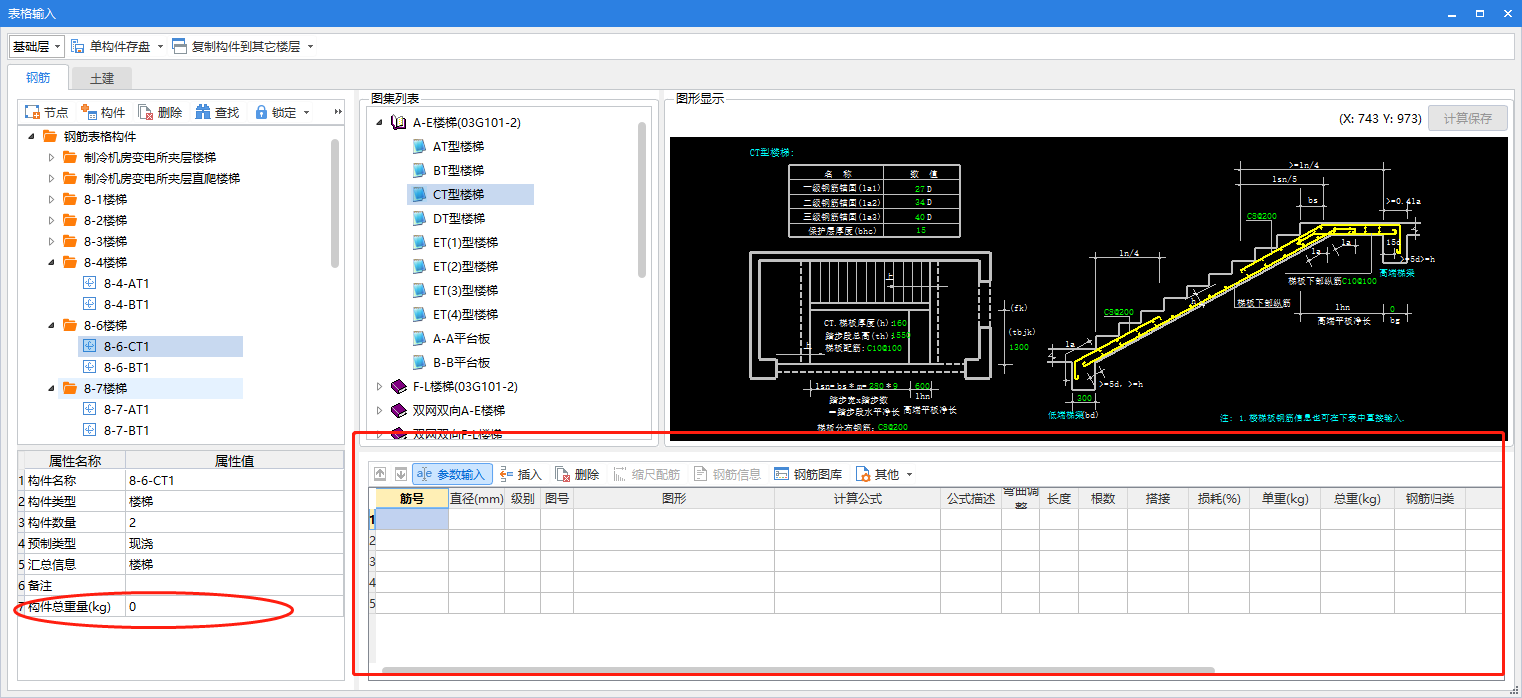Image resolution: width=1522 pixels, height=698 pixels.
Task: Click the 插入 (insert) row icon
Action: pyautogui.click(x=506, y=474)
